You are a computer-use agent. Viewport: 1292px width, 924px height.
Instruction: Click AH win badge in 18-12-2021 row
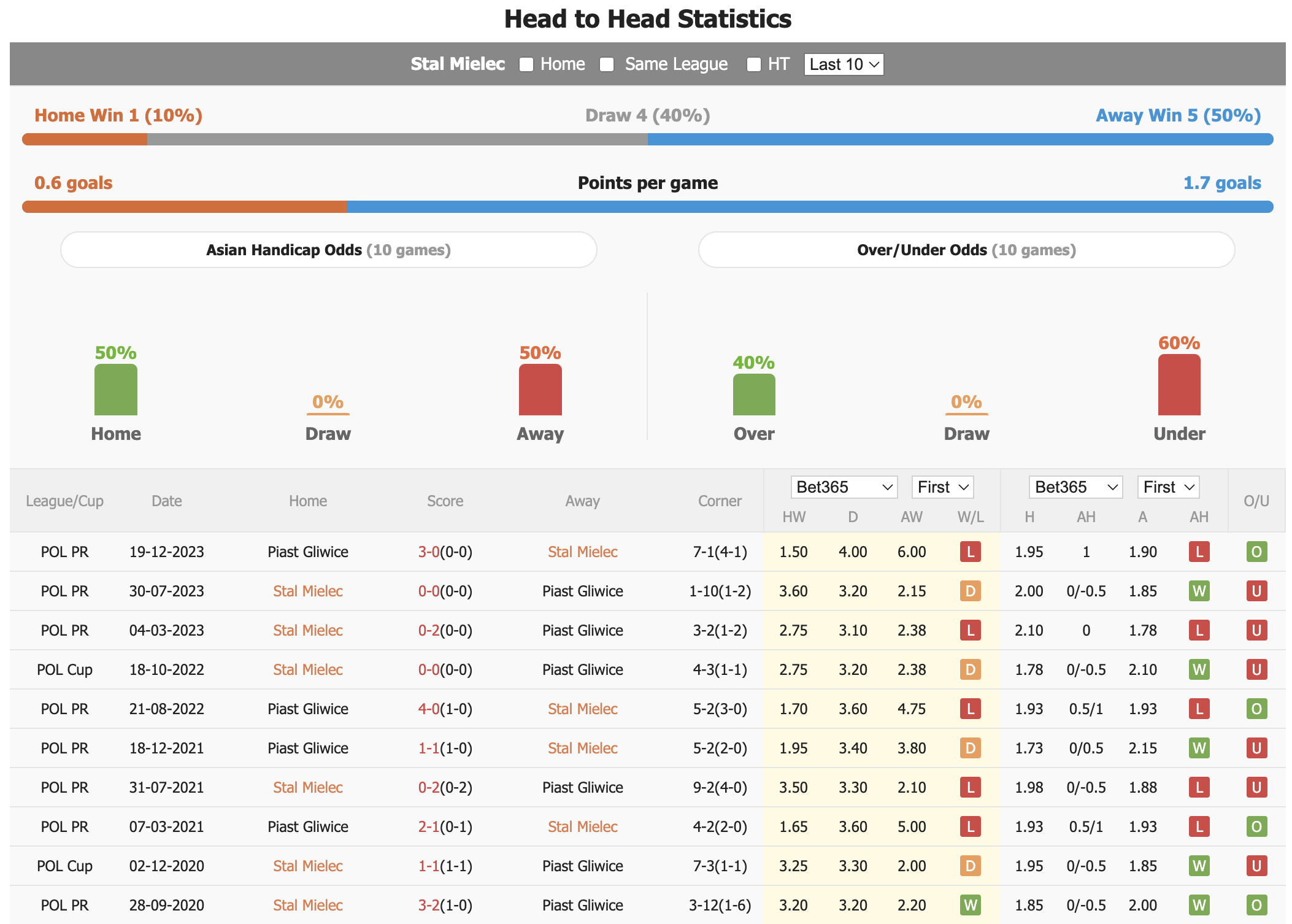pos(1199,748)
